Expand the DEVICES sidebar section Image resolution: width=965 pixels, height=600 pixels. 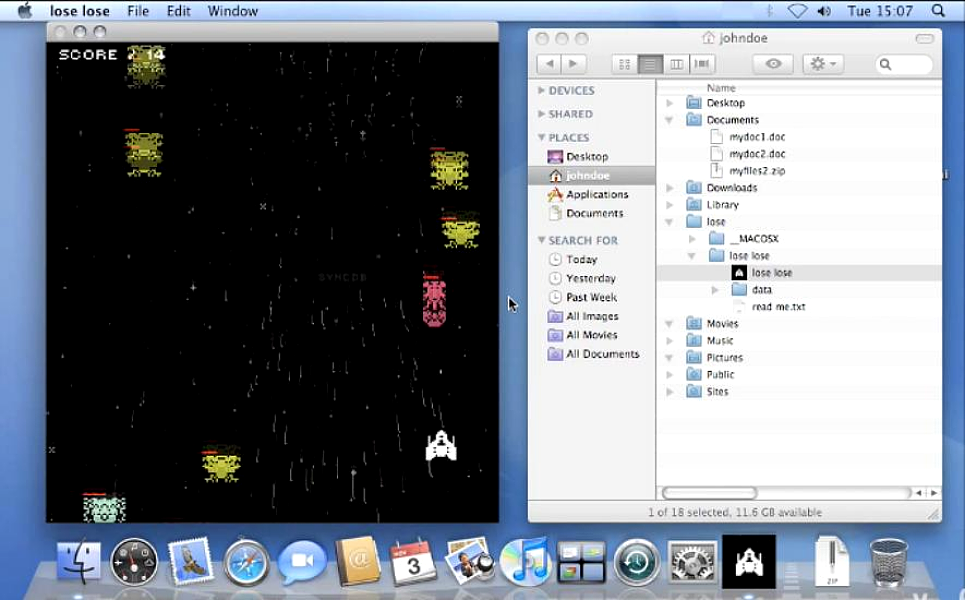(x=541, y=90)
